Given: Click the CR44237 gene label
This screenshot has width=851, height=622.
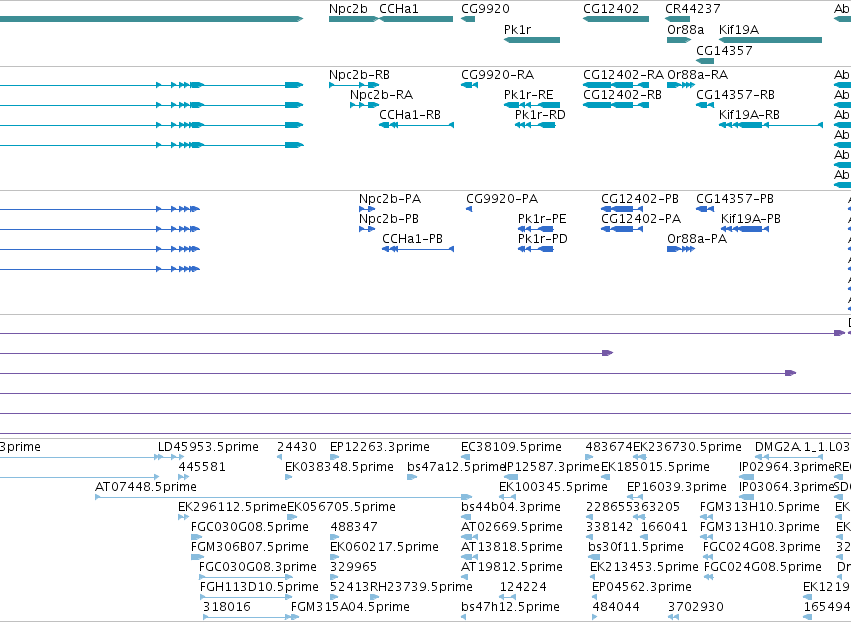Looking at the screenshot, I should tap(693, 9).
